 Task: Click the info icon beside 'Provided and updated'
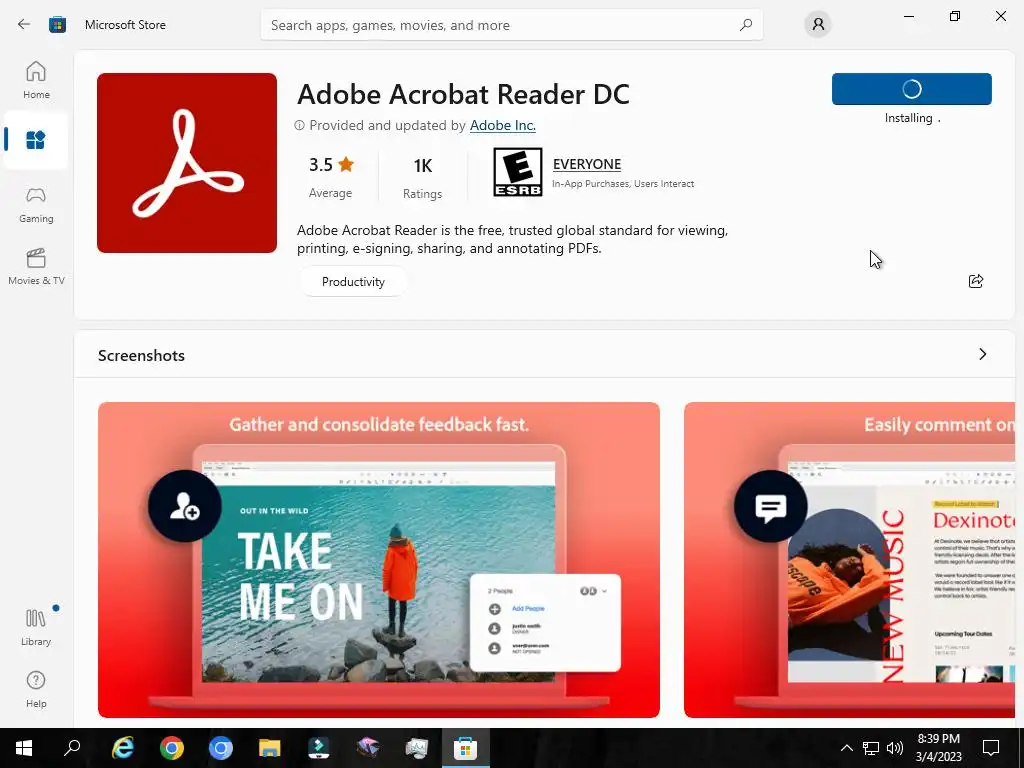coord(299,125)
